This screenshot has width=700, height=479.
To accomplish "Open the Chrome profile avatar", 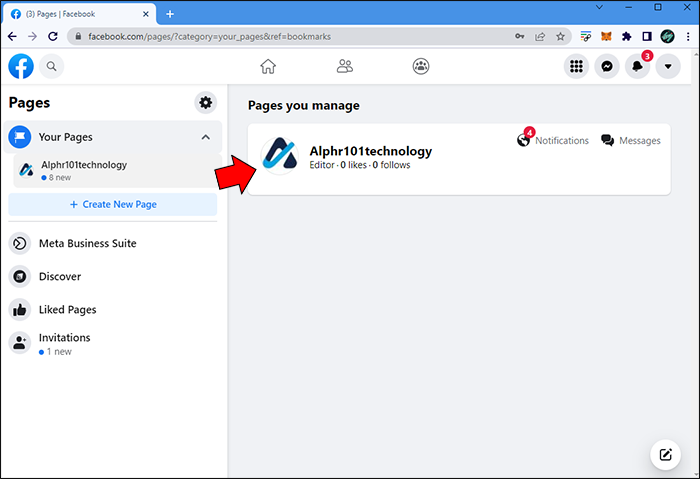I will [667, 37].
